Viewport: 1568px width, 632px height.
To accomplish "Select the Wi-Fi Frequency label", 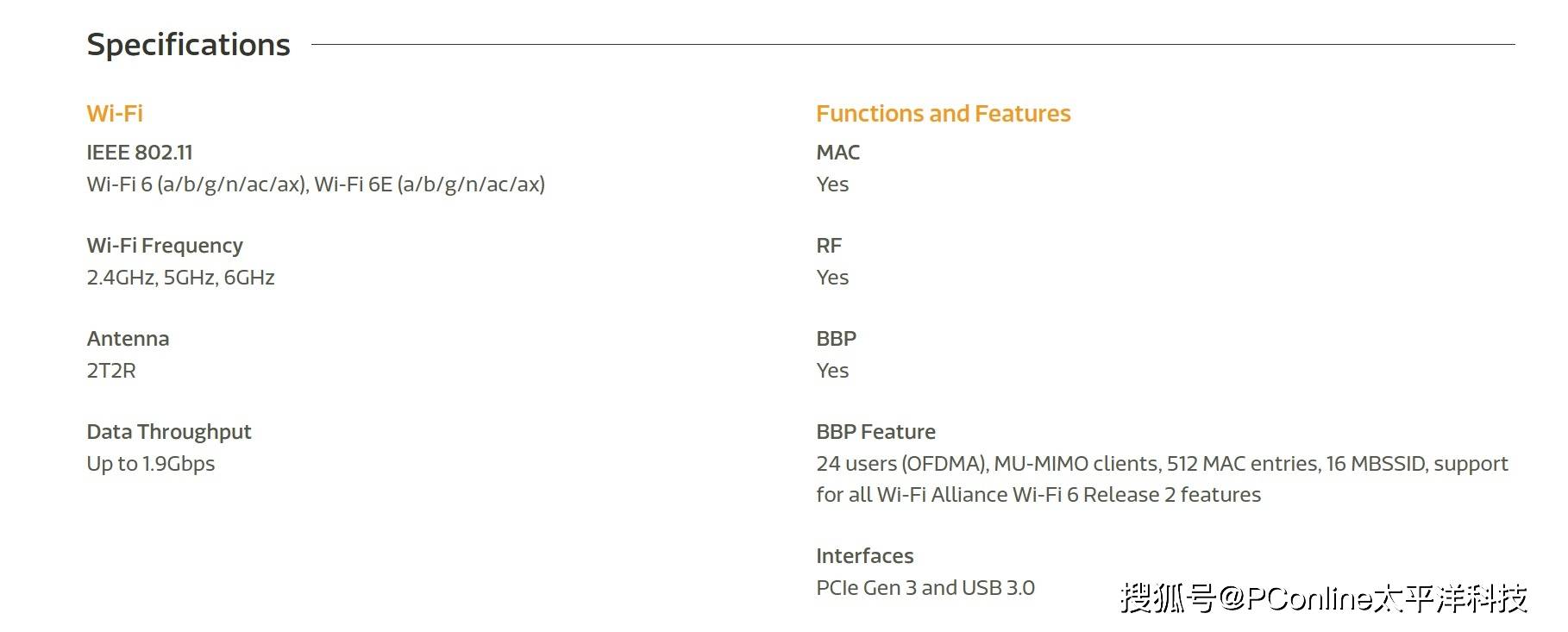I will 165,246.
